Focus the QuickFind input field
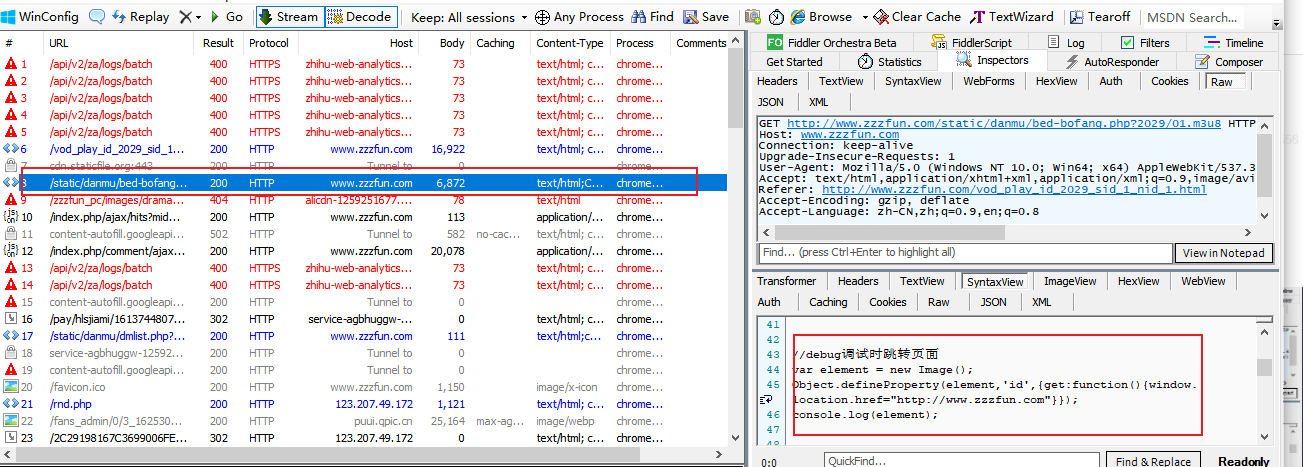Image resolution: width=1303 pixels, height=467 pixels. tap(961, 461)
